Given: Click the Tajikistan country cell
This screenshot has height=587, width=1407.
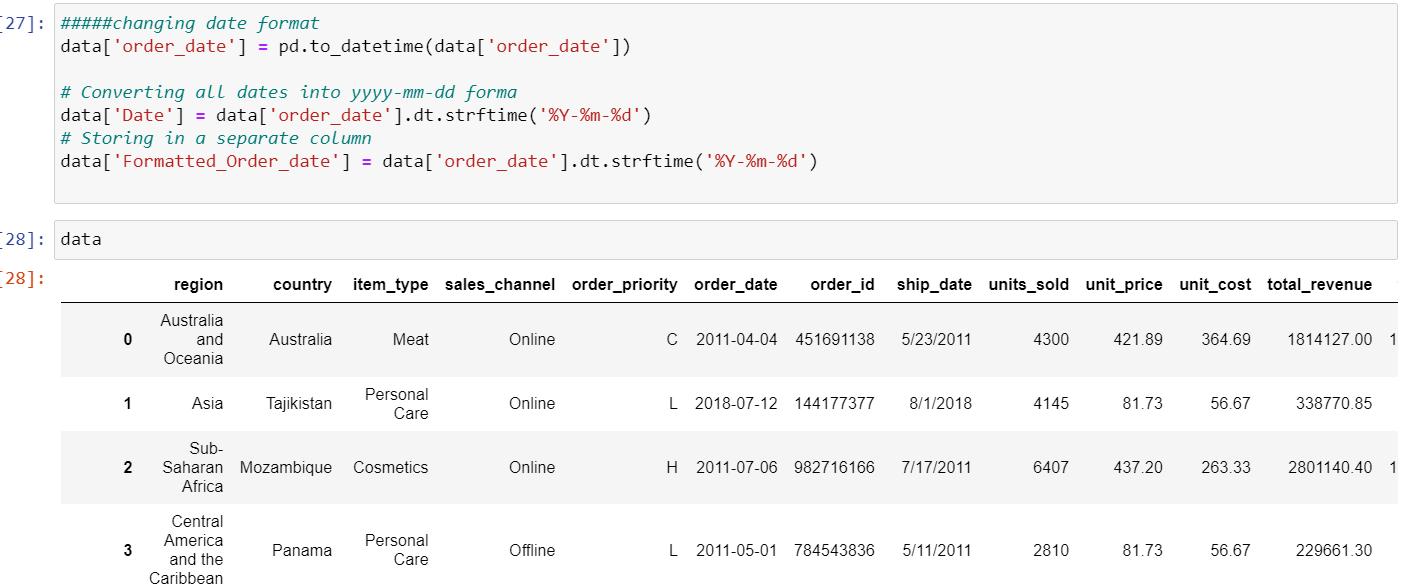Looking at the screenshot, I should pos(299,404).
